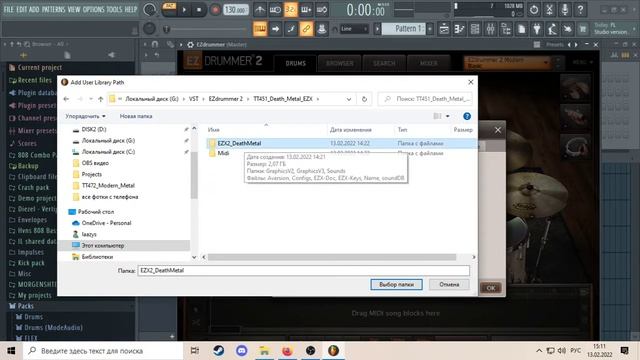Open the OPTIONS menu
This screenshot has width=640, height=360.
pos(93,9)
